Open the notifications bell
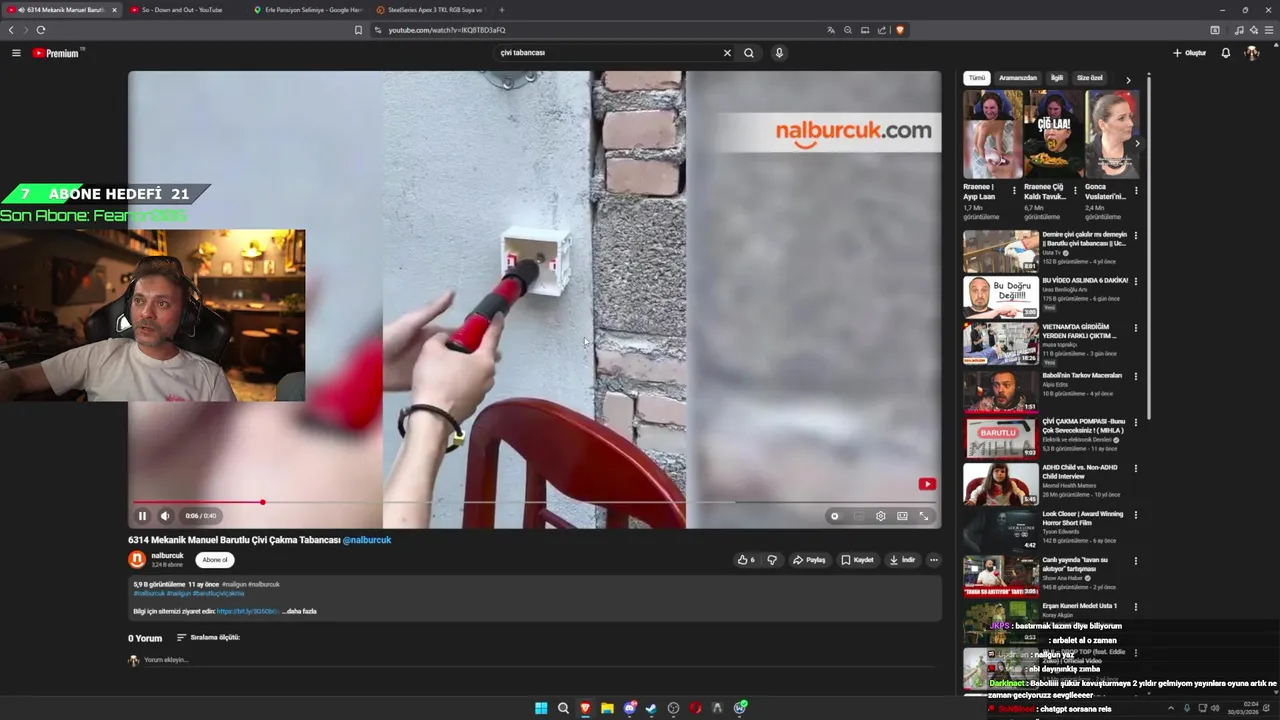Viewport: 1280px width, 720px height. tap(1226, 53)
